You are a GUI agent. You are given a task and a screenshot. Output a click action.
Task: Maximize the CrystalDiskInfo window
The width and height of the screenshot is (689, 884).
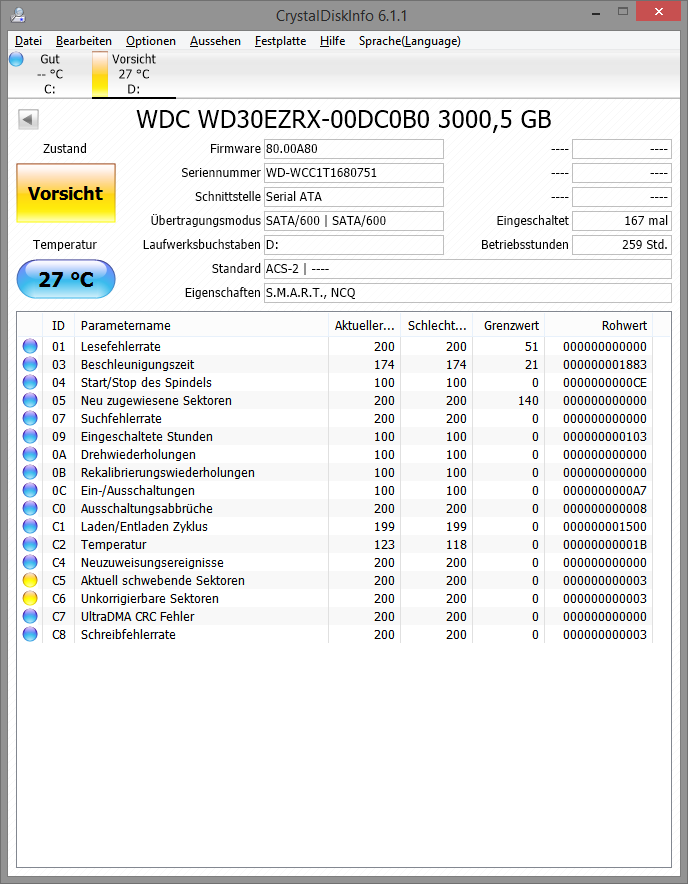622,12
